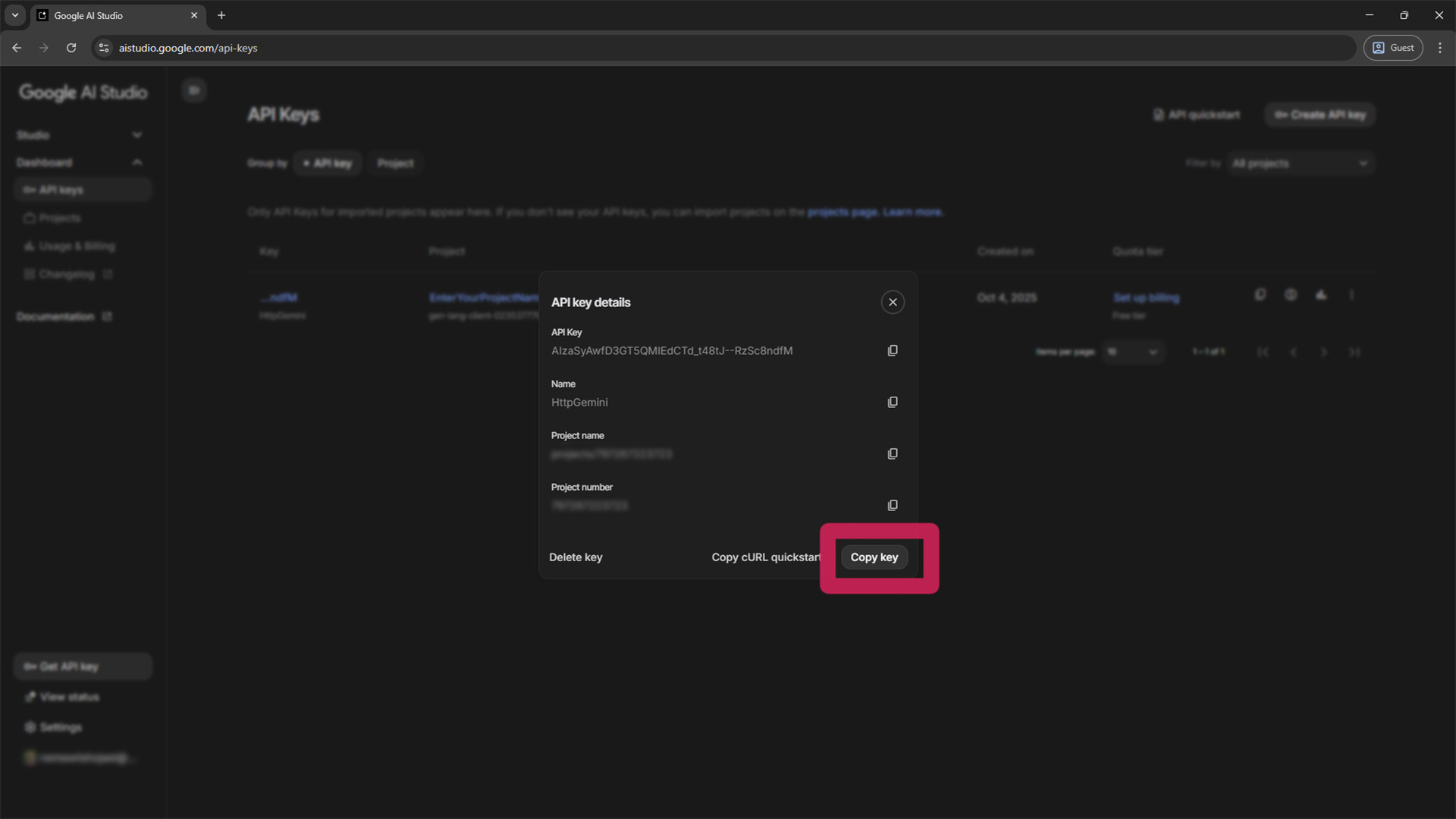Expand the Studio sidebar section
The height and width of the screenshot is (819, 1456).
point(80,135)
